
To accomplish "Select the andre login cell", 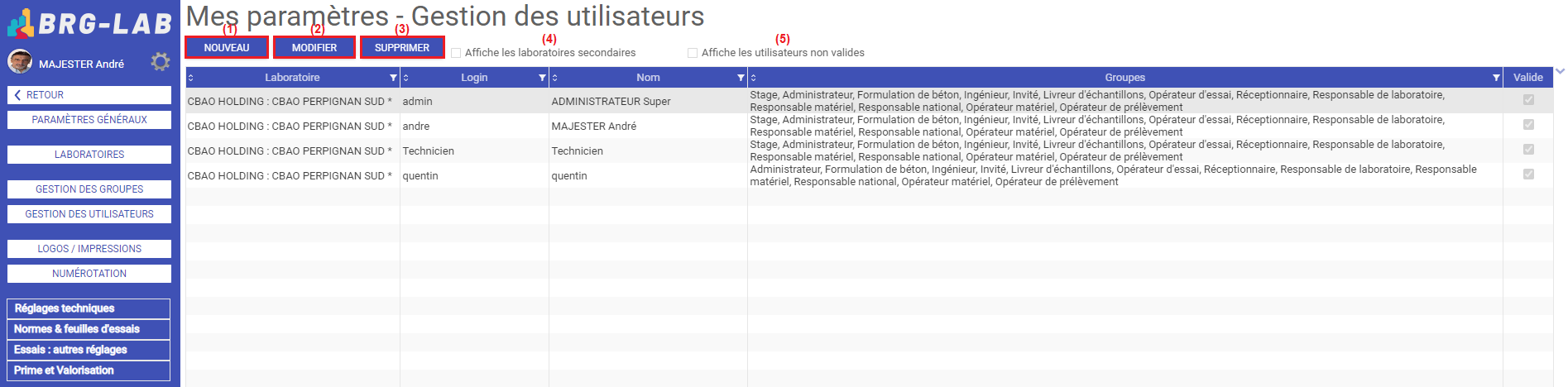I will click(x=474, y=126).
